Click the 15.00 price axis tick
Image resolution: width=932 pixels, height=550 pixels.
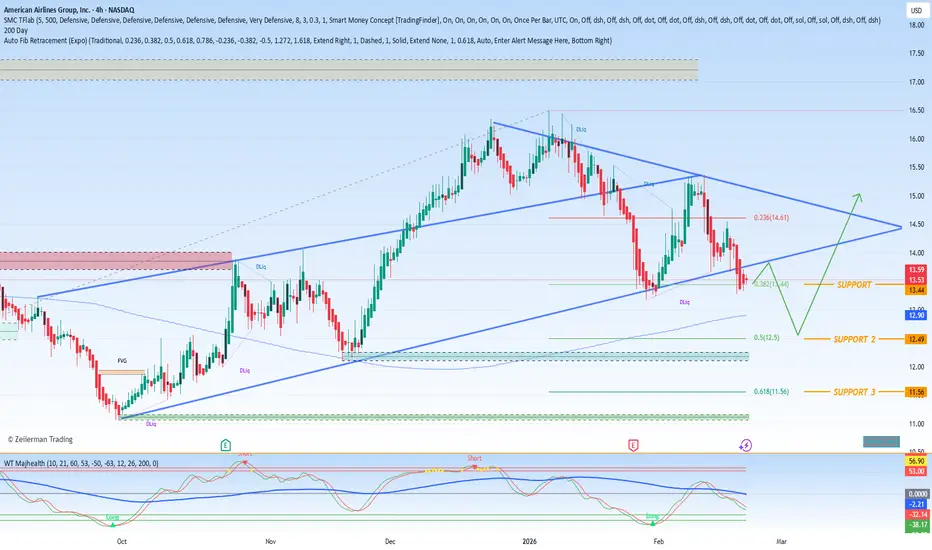pos(916,196)
